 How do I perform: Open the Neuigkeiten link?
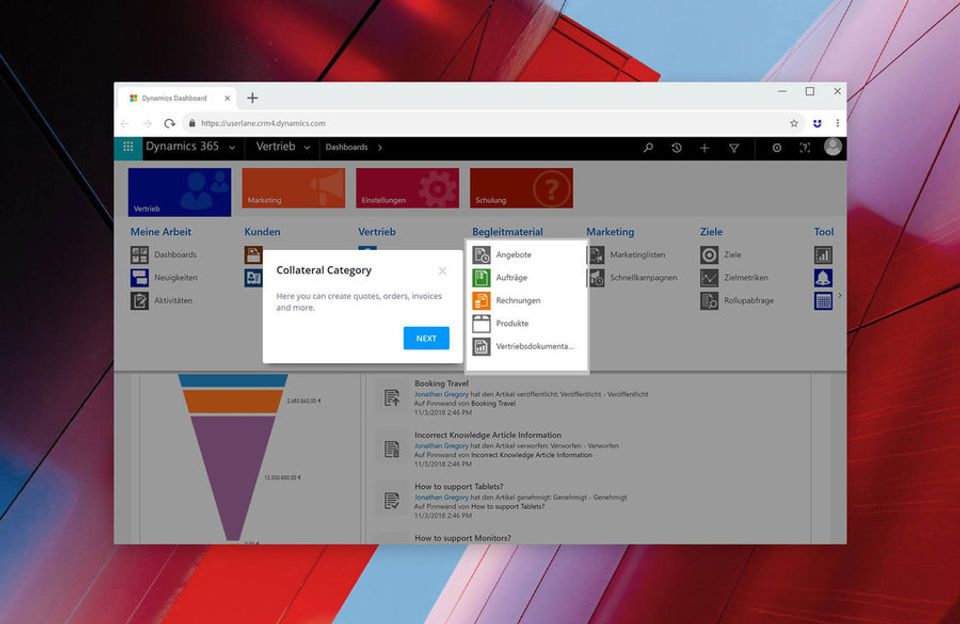[176, 277]
